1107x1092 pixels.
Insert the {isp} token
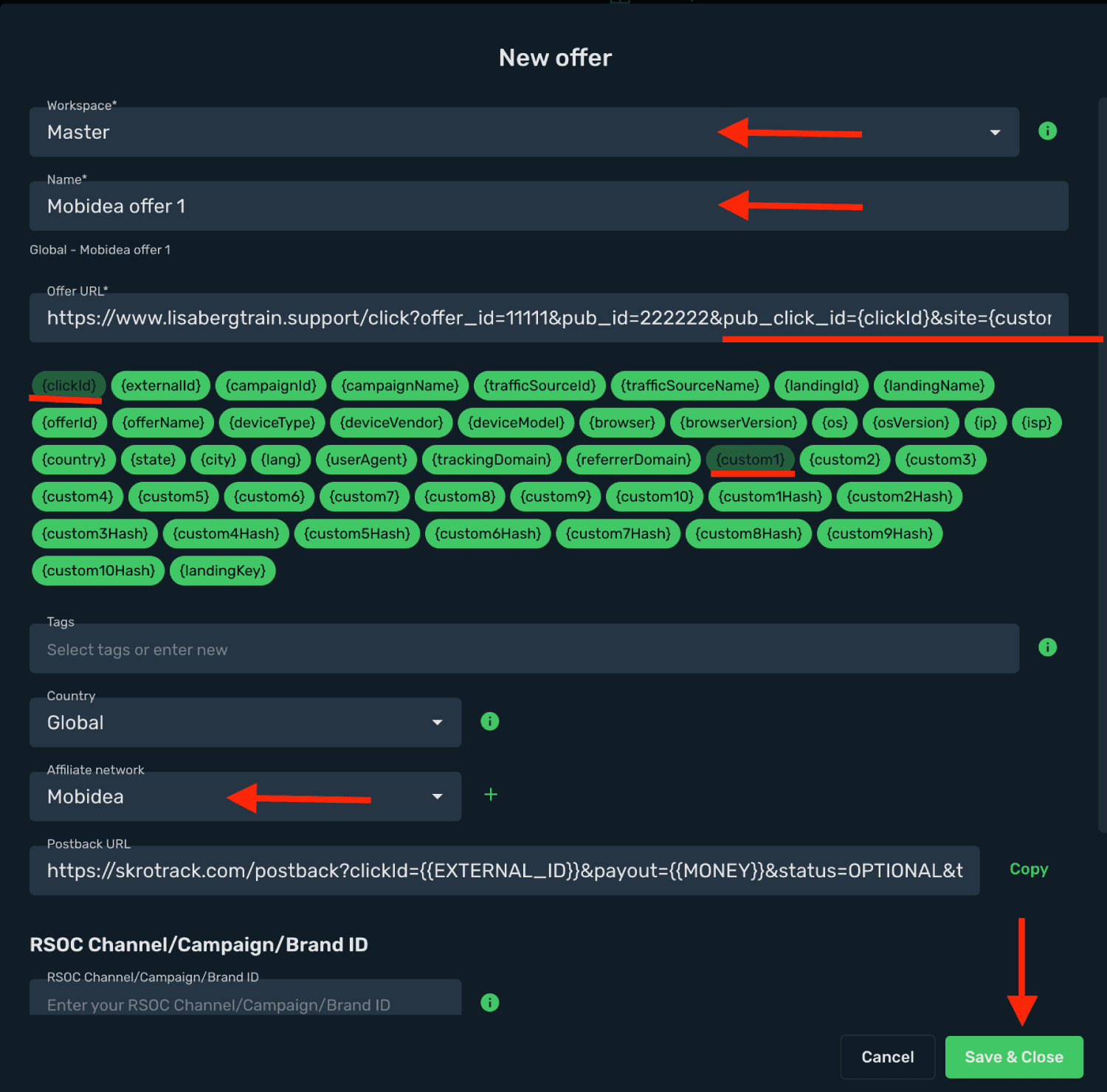tap(1037, 423)
